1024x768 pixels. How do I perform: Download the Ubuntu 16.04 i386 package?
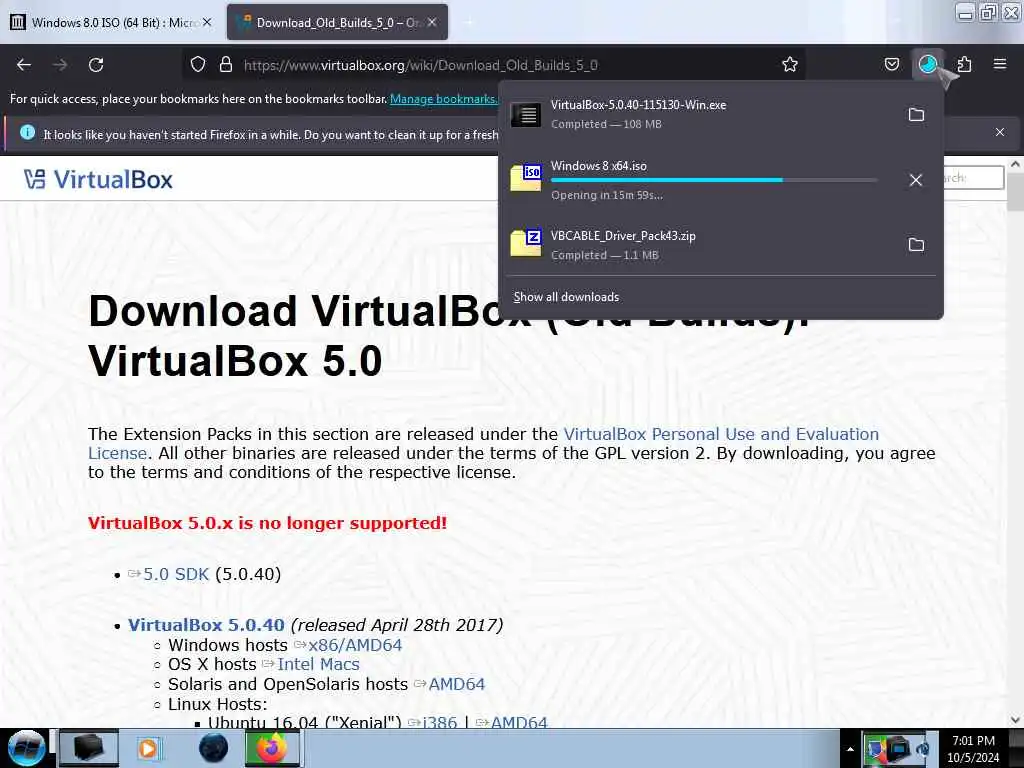(x=439, y=723)
